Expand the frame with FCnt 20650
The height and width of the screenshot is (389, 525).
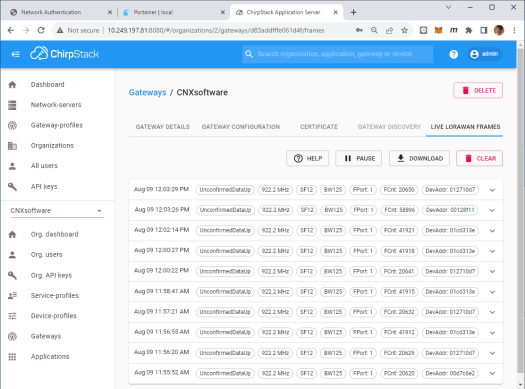(492, 190)
